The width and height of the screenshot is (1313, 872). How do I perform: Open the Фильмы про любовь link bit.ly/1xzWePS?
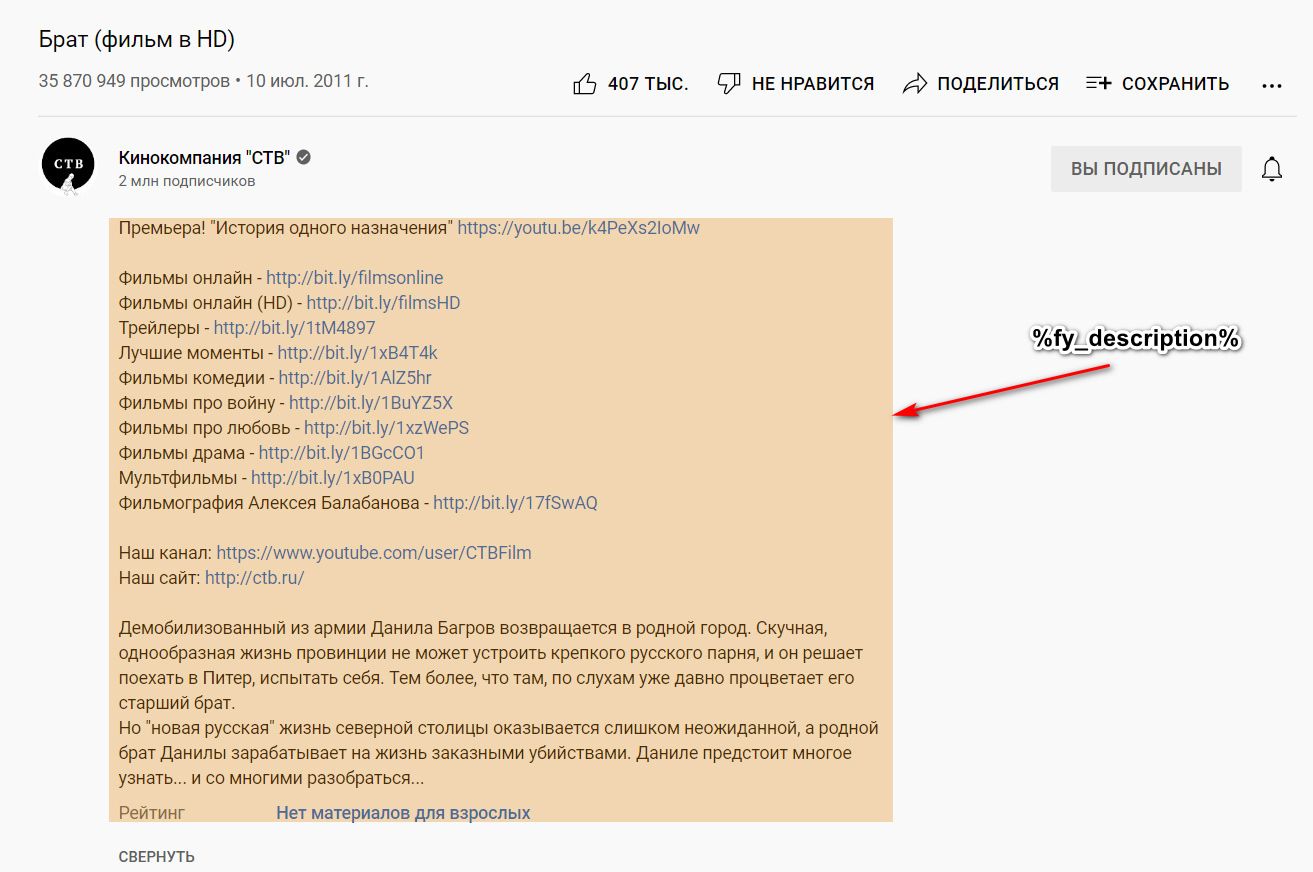[387, 428]
